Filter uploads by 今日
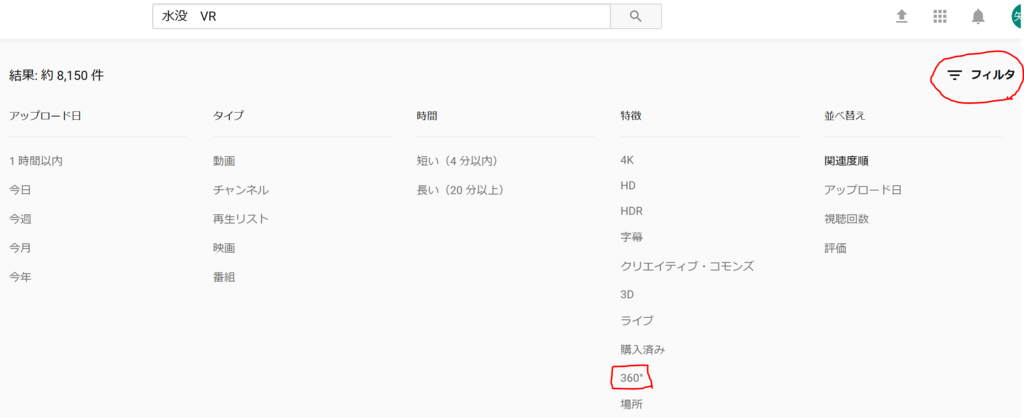Viewport: 1024px width, 418px height. (20, 190)
